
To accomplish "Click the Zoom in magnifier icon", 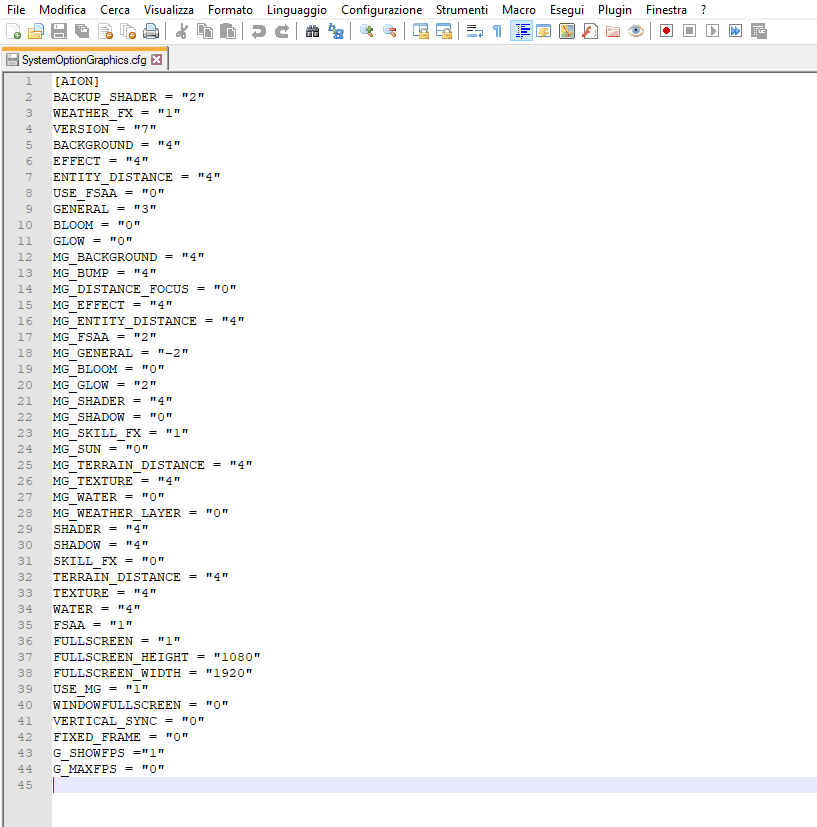I will (x=367, y=31).
